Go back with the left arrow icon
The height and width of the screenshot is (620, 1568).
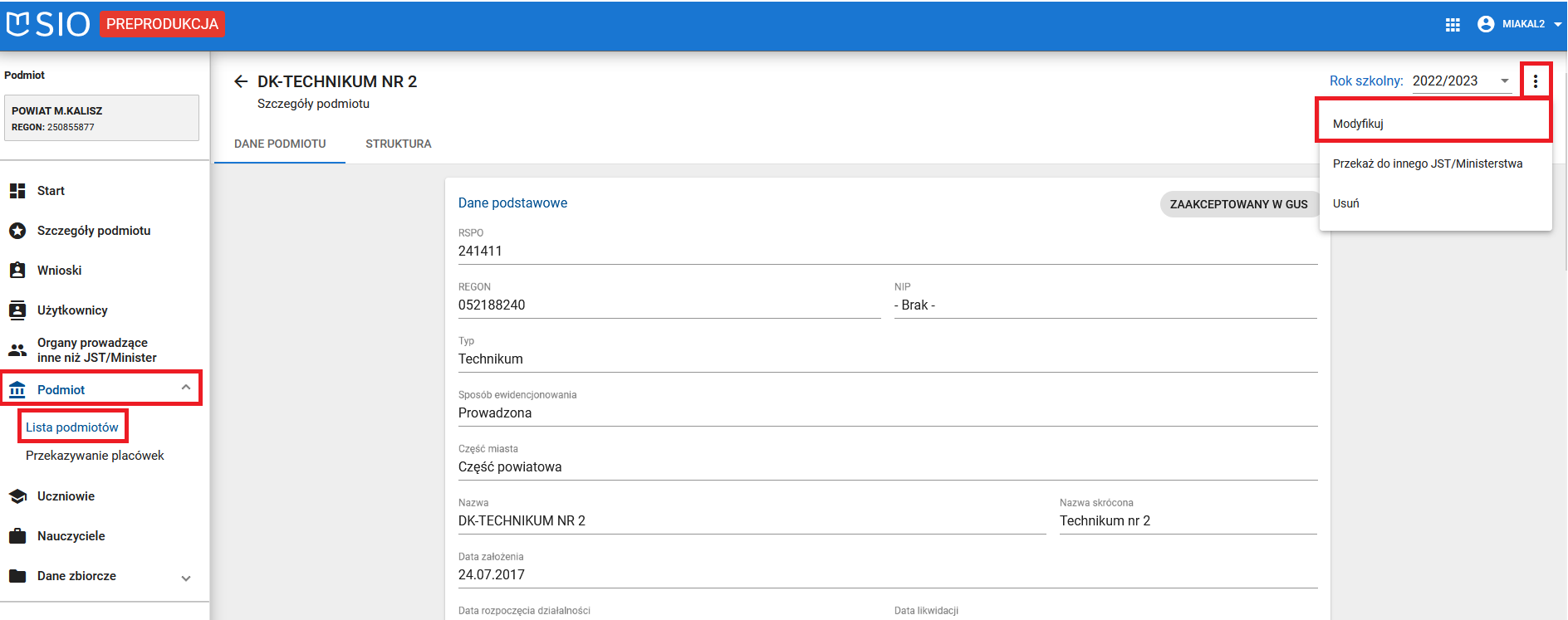(241, 81)
